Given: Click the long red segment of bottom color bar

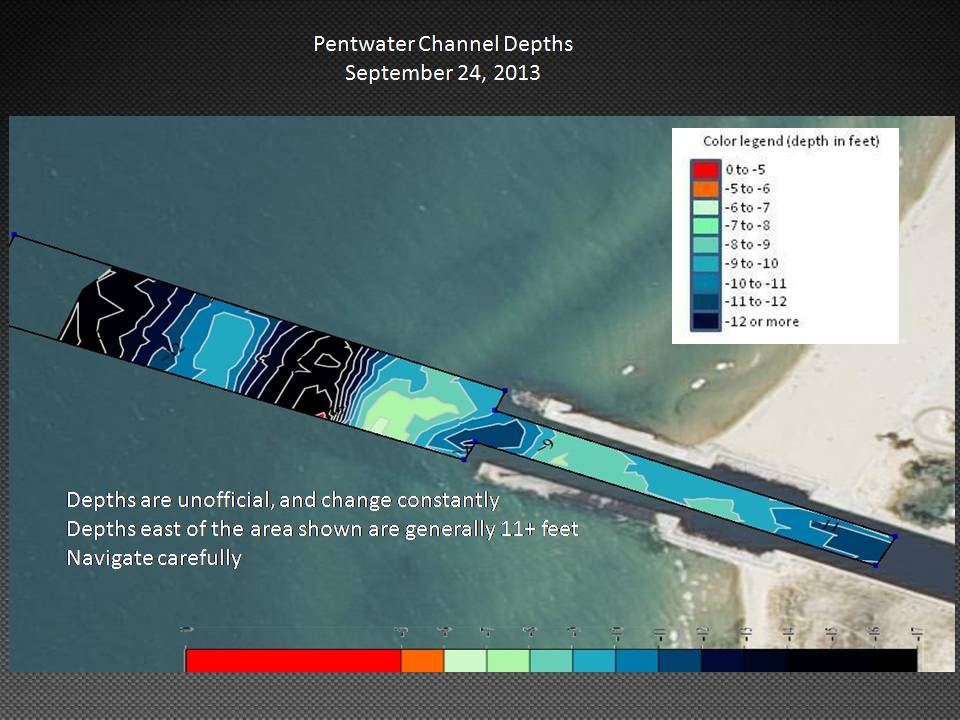Looking at the screenshot, I should point(293,660).
